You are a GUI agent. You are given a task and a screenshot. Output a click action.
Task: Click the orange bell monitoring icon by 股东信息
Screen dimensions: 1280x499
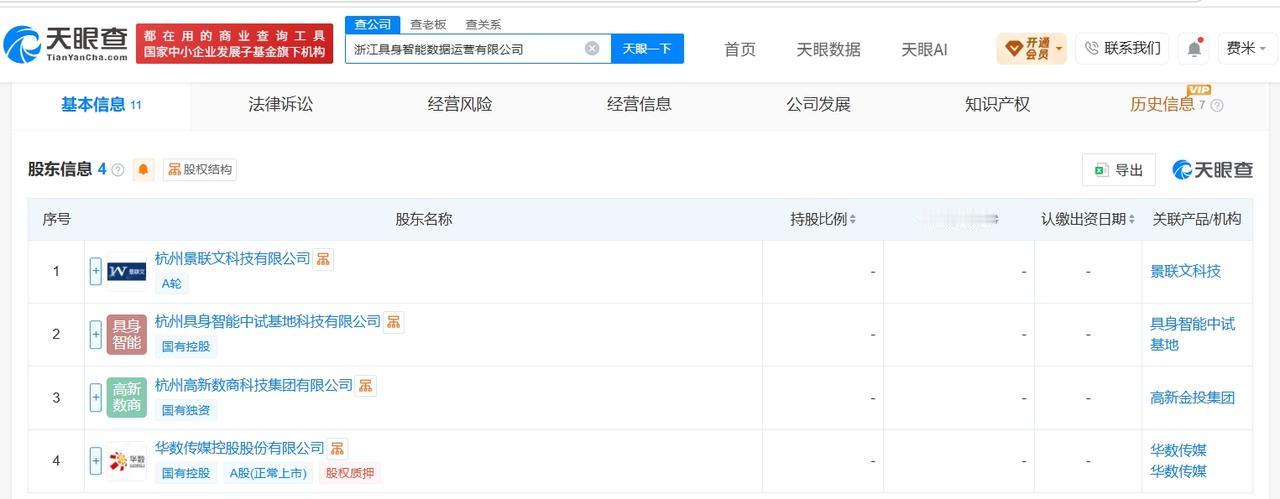click(144, 170)
